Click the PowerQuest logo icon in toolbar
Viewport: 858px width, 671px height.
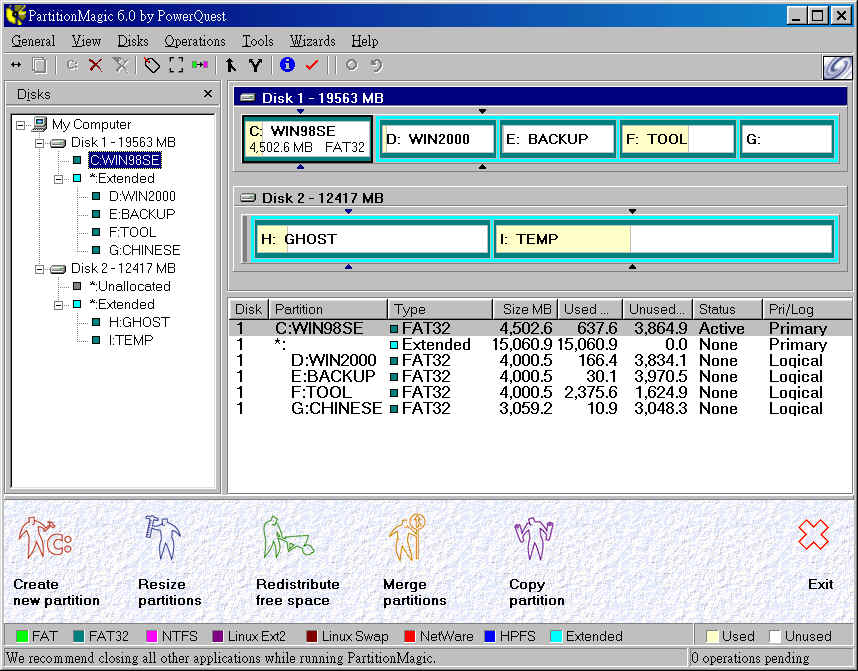pos(838,67)
